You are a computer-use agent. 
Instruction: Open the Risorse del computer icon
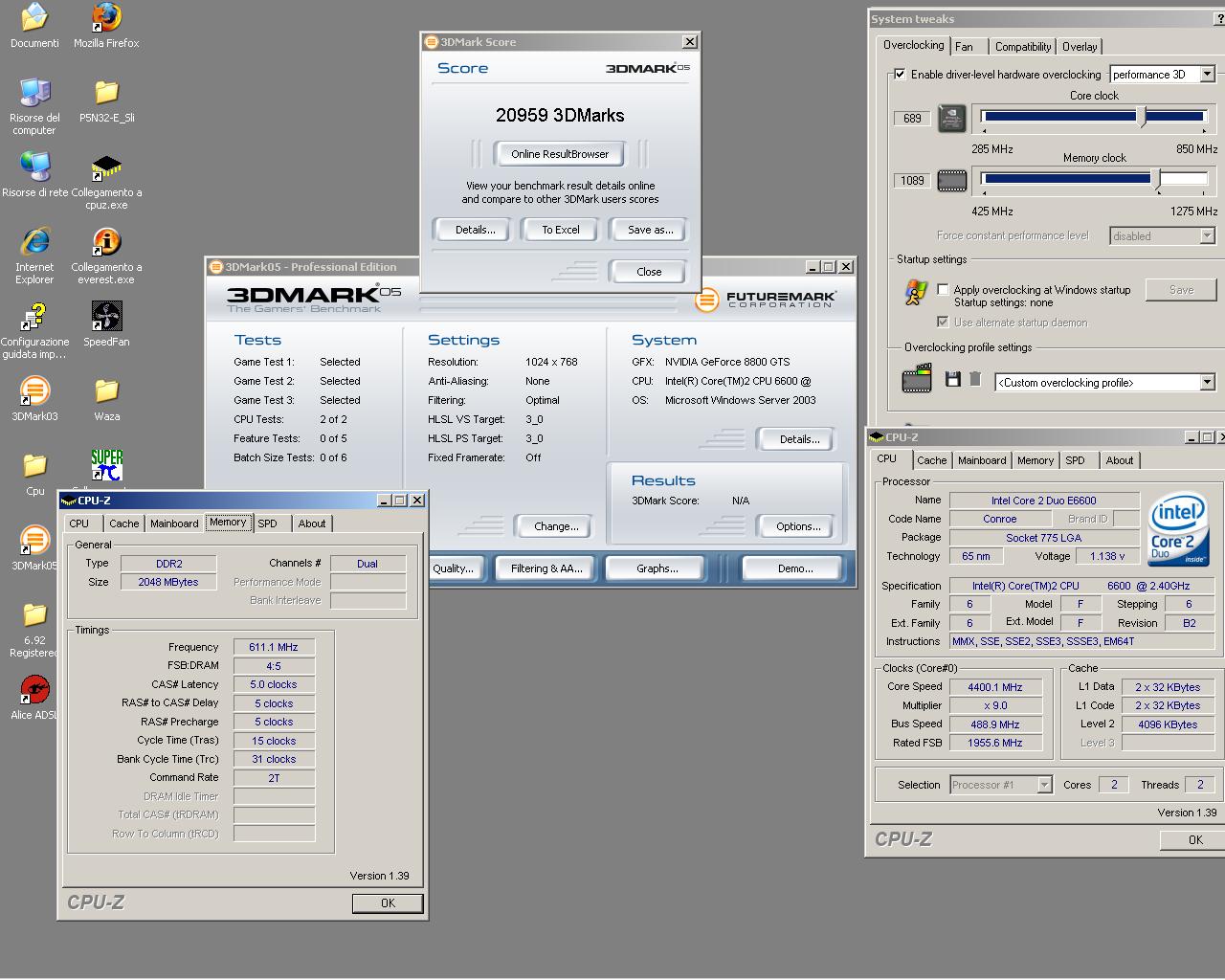coord(34,105)
